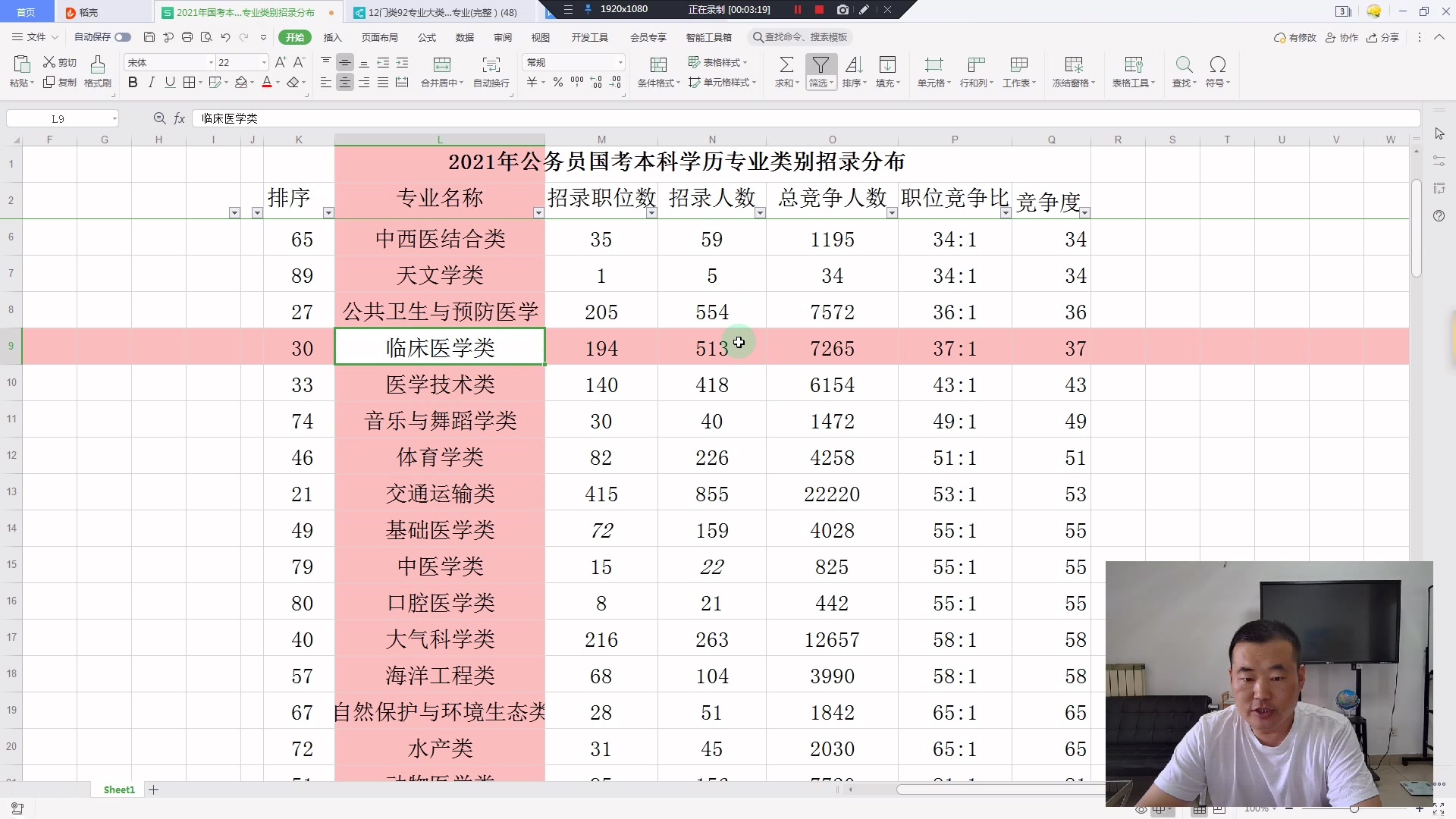Click the 分享 share button
Viewport: 1456px width, 819px height.
pos(1382,37)
